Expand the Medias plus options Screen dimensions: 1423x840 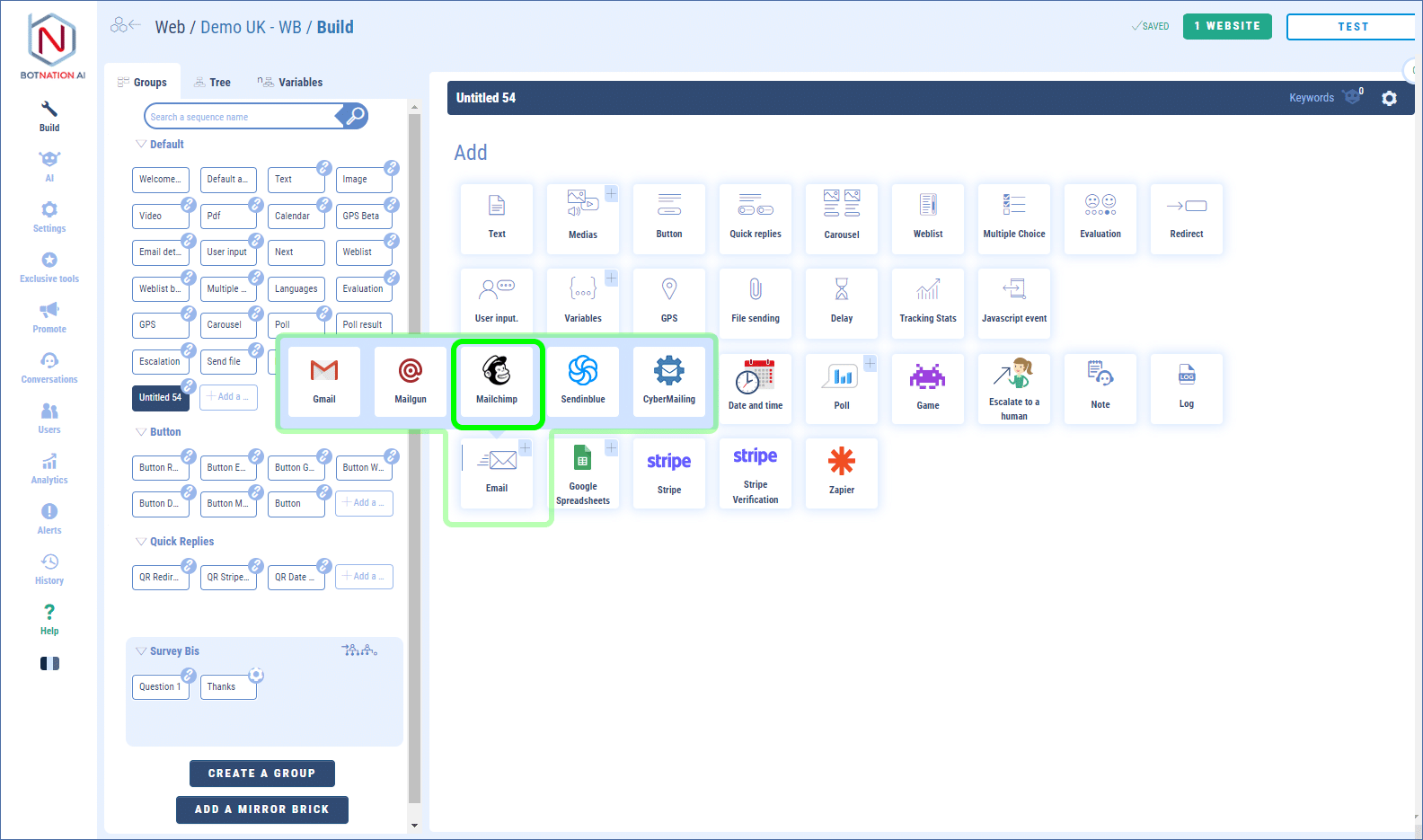[x=611, y=193]
